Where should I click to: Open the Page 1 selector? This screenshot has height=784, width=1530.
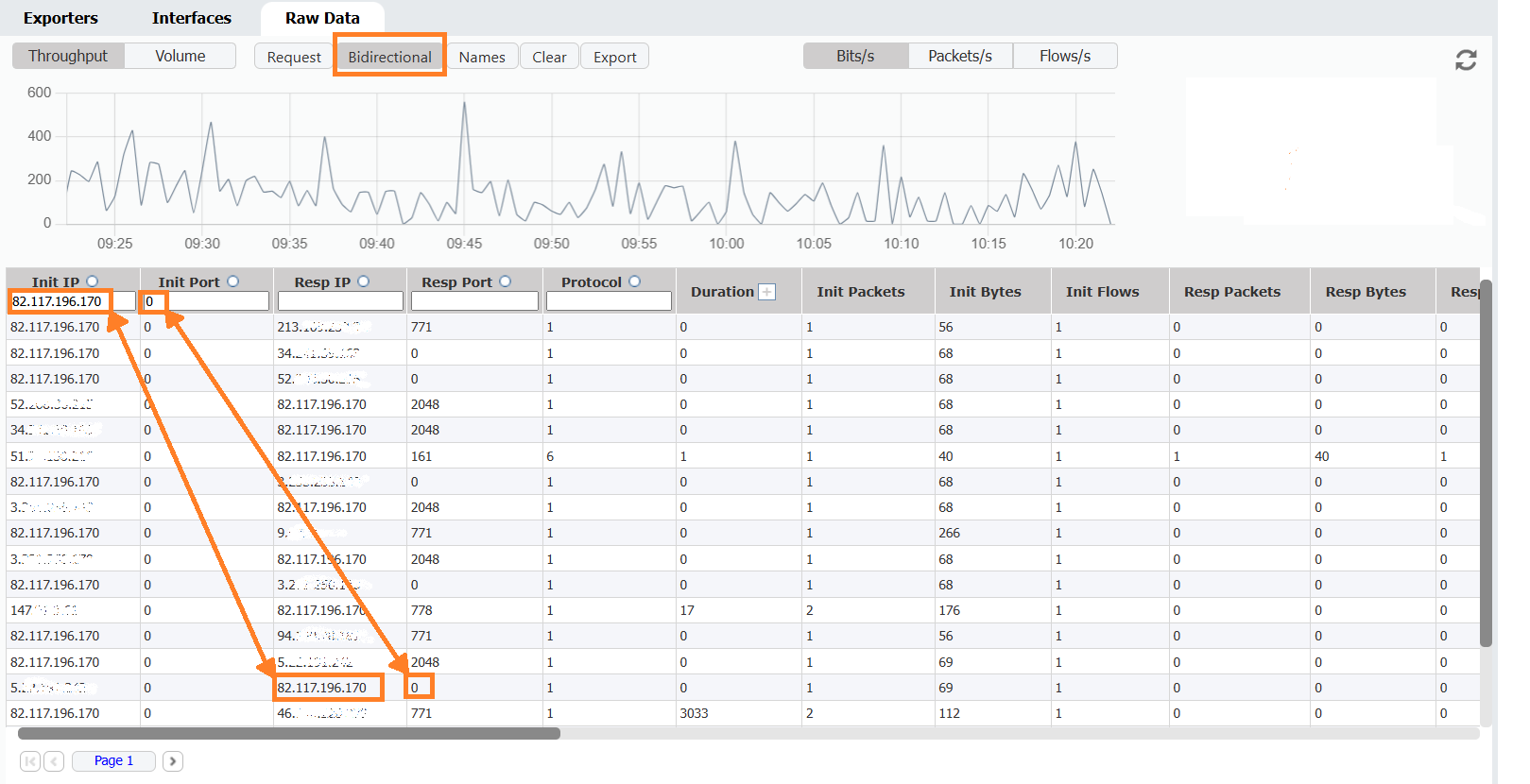coord(113,760)
